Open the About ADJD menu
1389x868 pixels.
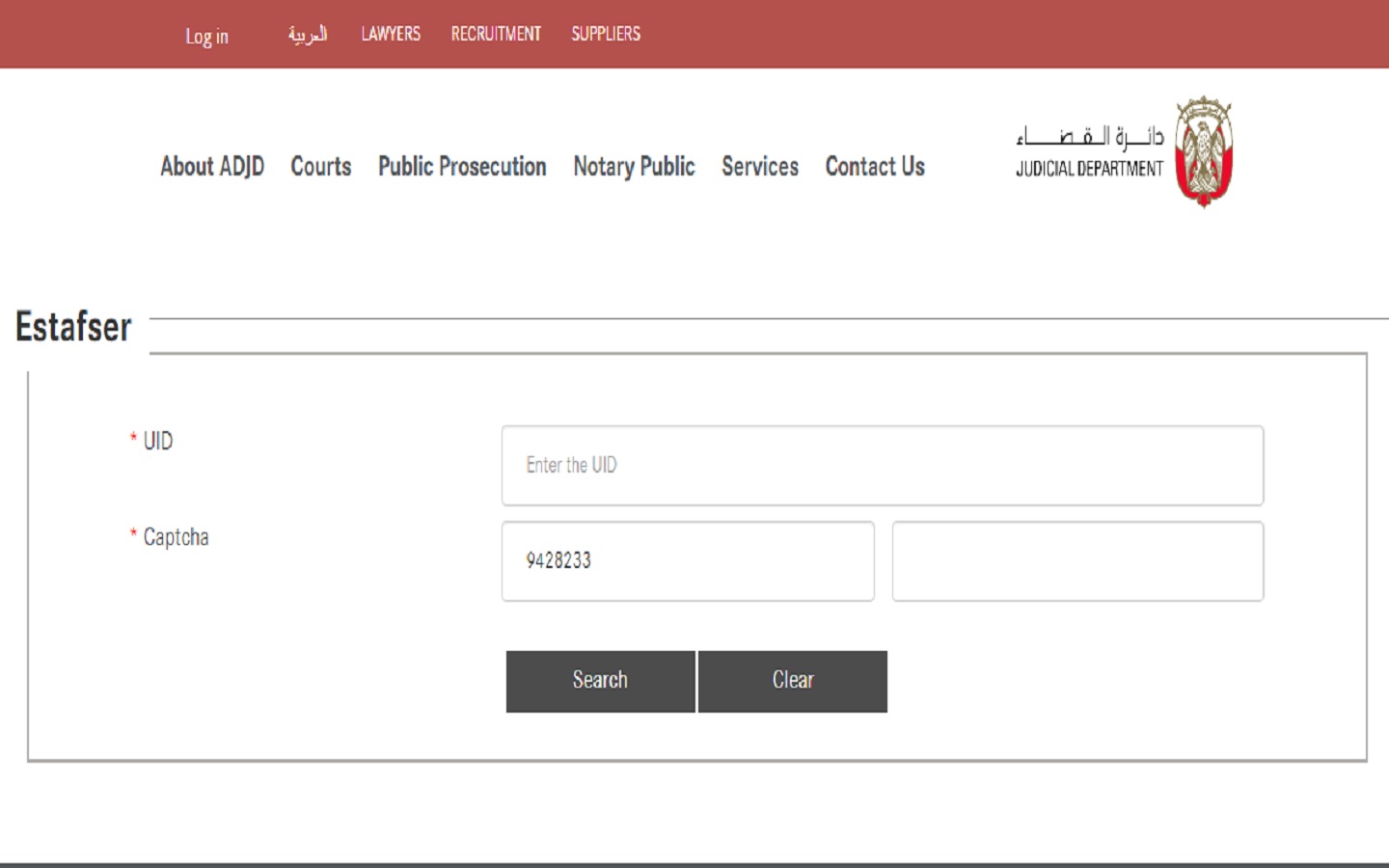[x=213, y=167]
